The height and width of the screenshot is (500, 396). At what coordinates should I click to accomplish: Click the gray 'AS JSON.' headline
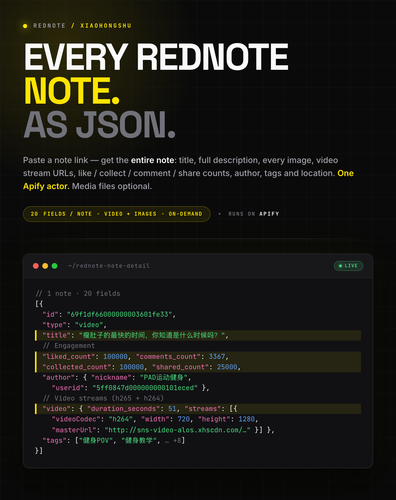pyautogui.click(x=100, y=125)
